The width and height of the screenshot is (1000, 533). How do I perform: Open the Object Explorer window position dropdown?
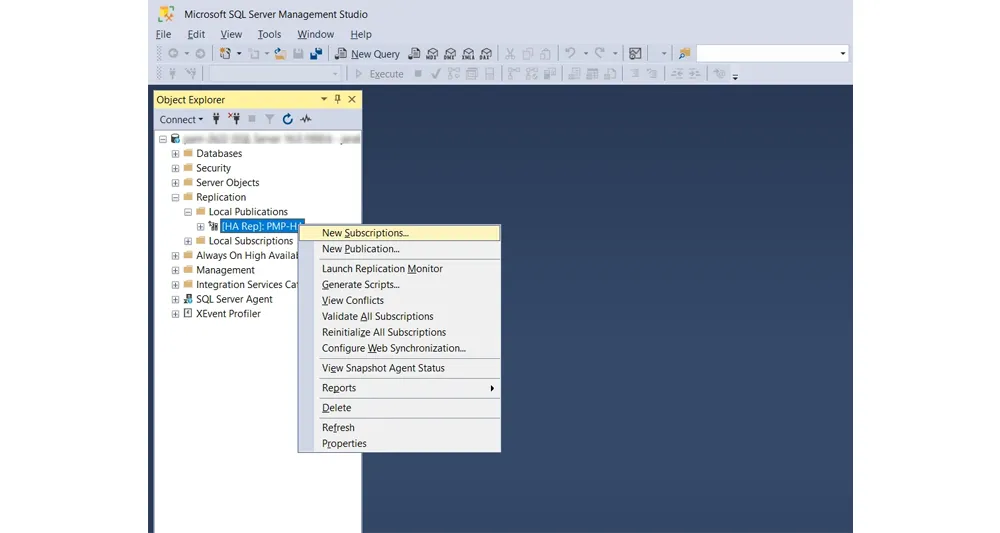coord(324,99)
